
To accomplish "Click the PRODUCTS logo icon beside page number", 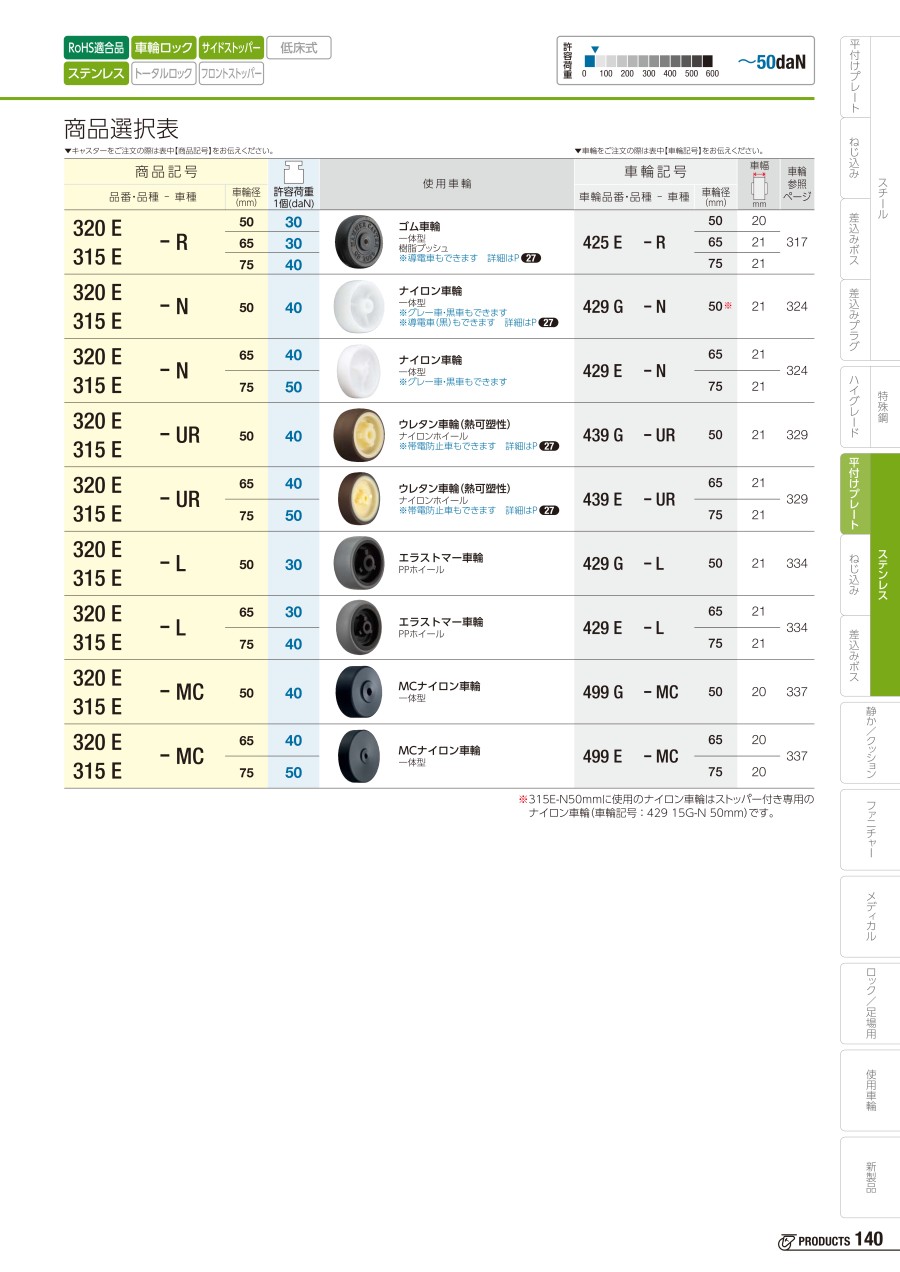I will click(786, 1241).
